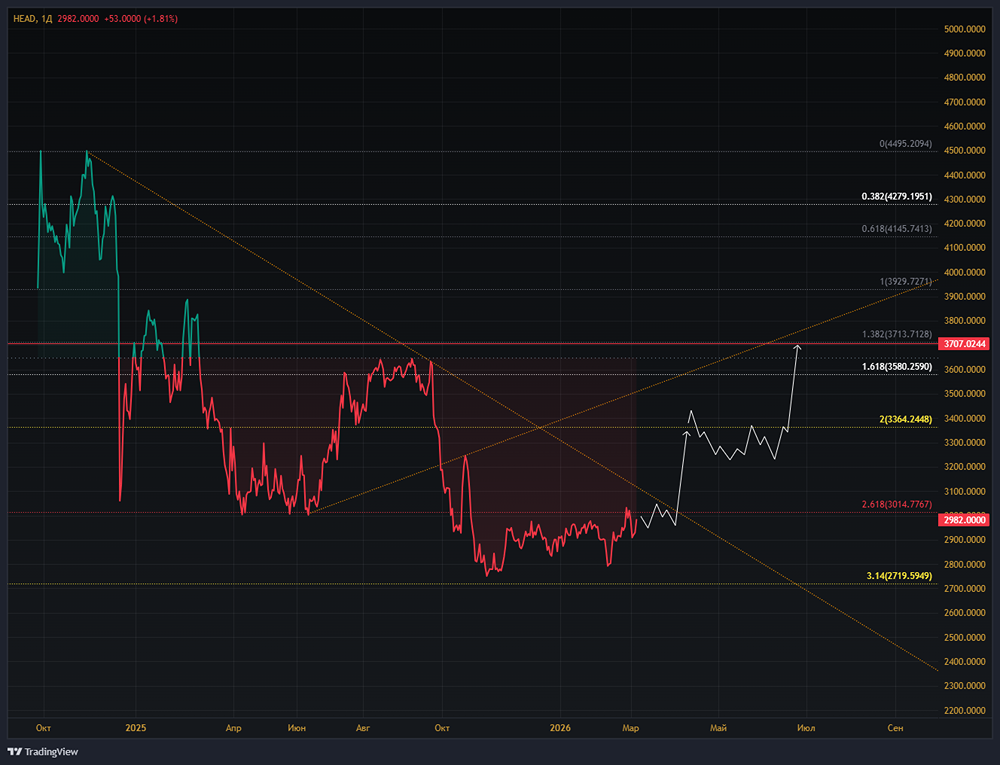Click 4800.0000 on the price axis
The height and width of the screenshot is (765, 1000).
point(965,78)
